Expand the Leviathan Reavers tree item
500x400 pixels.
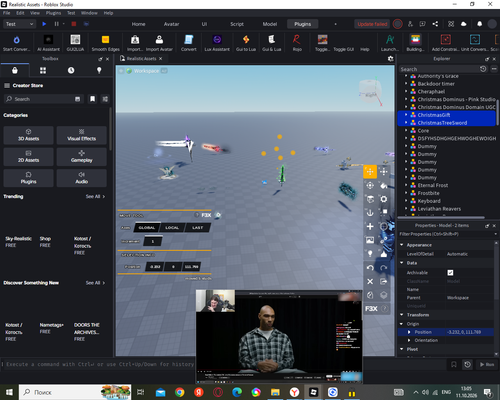pos(406,209)
